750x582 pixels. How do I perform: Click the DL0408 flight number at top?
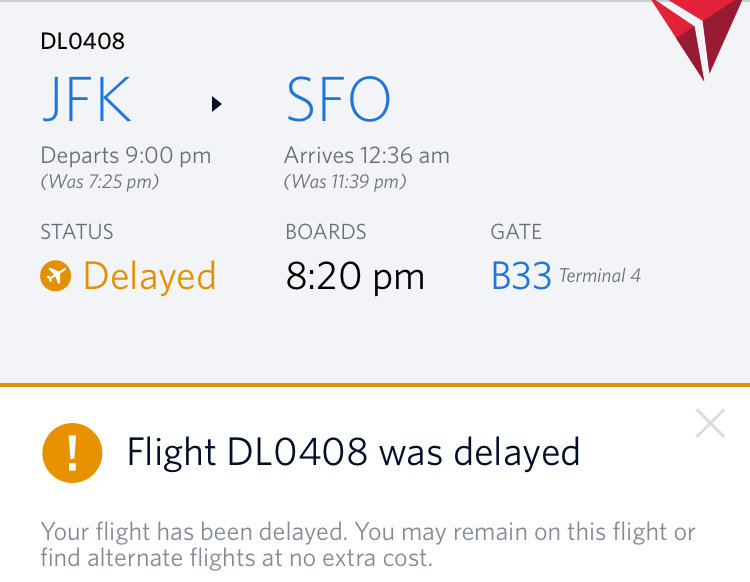pos(82,41)
